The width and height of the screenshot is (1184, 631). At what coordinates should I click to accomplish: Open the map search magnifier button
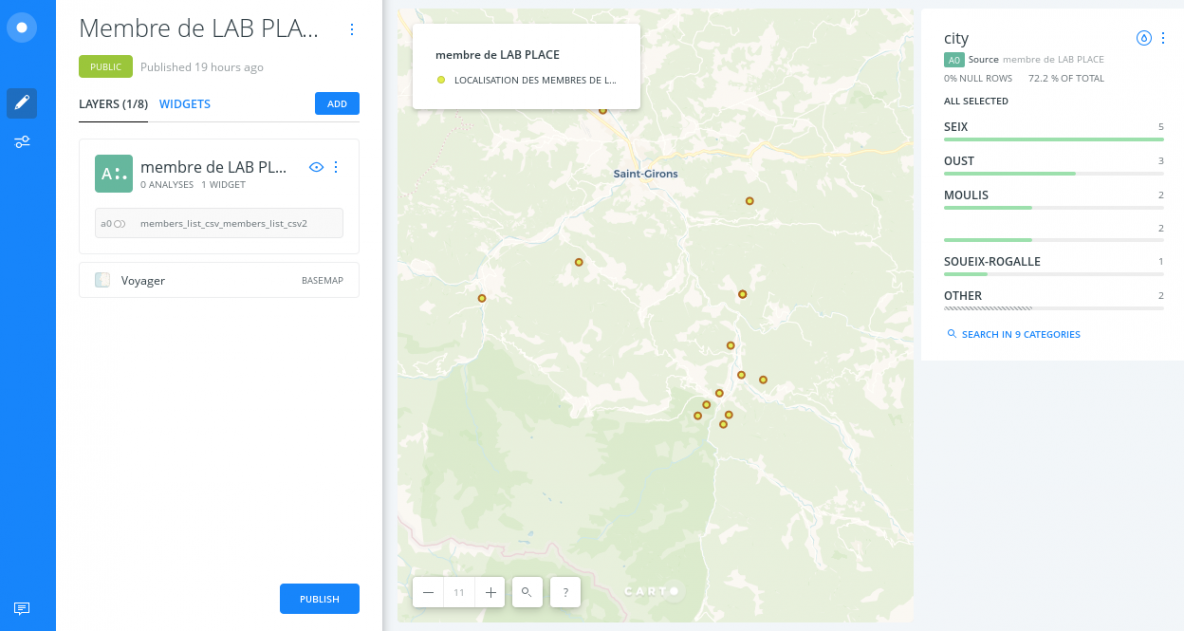[x=527, y=593]
